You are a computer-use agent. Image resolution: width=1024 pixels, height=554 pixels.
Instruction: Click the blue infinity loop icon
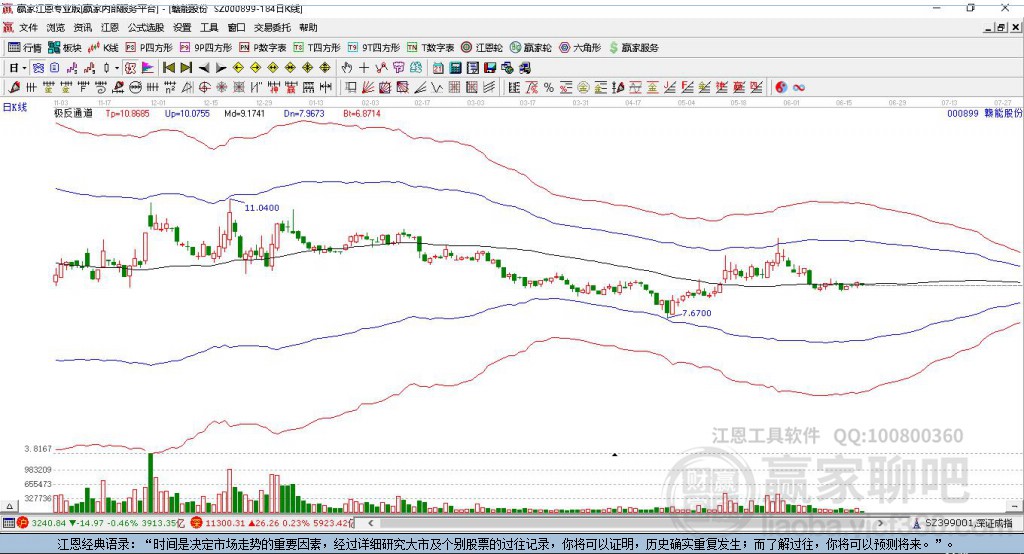click(798, 88)
